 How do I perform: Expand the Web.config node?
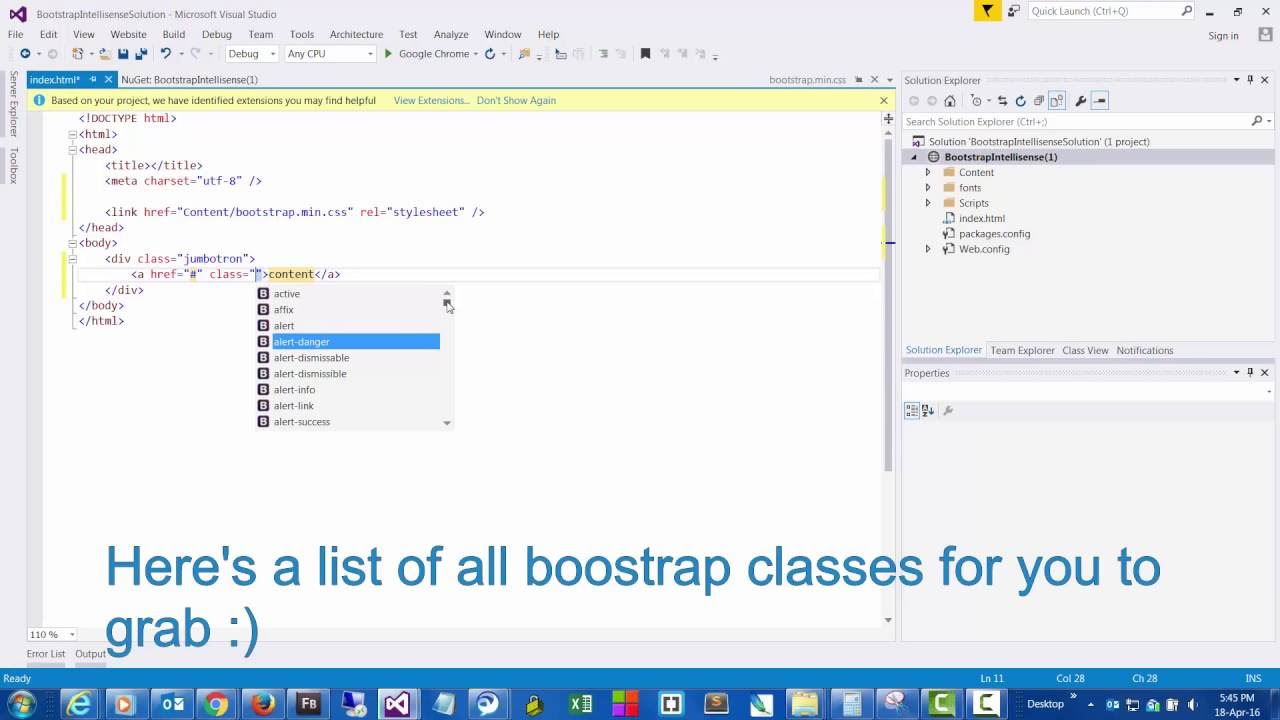pos(928,249)
